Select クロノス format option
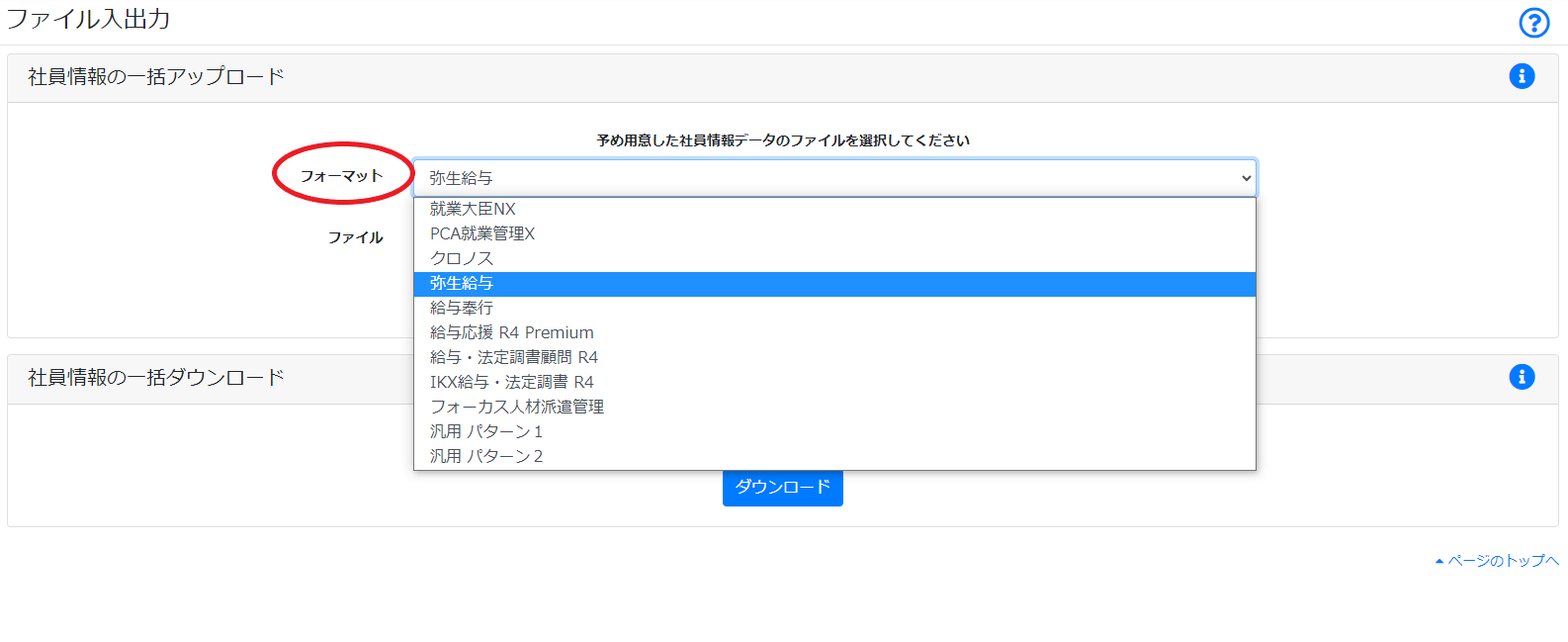This screenshot has width=1568, height=642. 834,258
